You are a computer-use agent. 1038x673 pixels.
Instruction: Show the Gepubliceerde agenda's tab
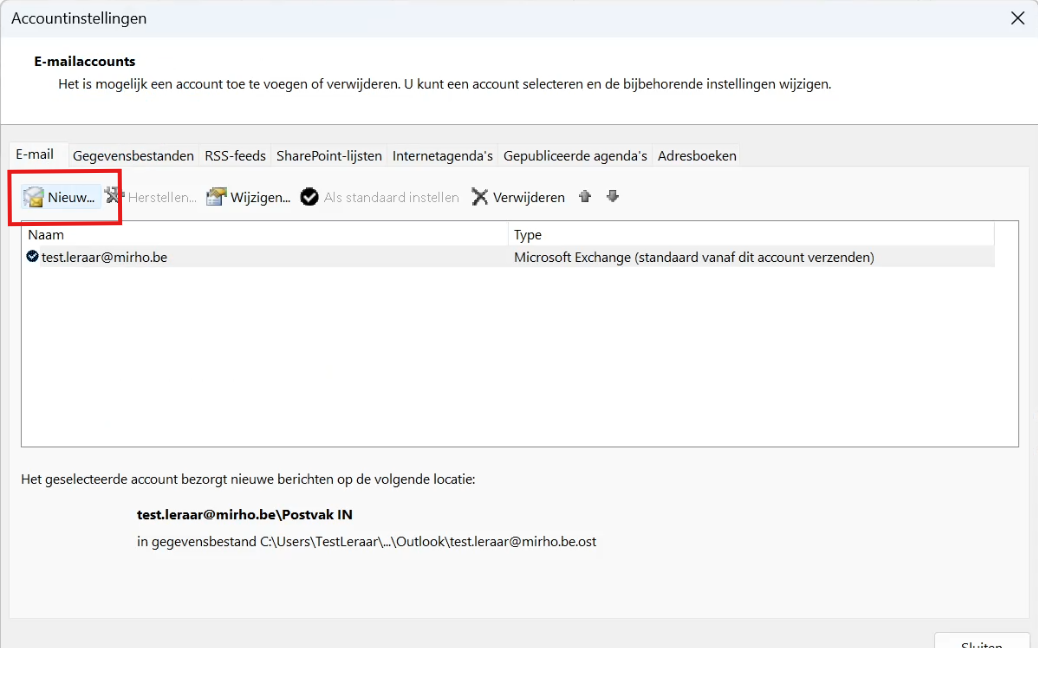[x=575, y=156]
